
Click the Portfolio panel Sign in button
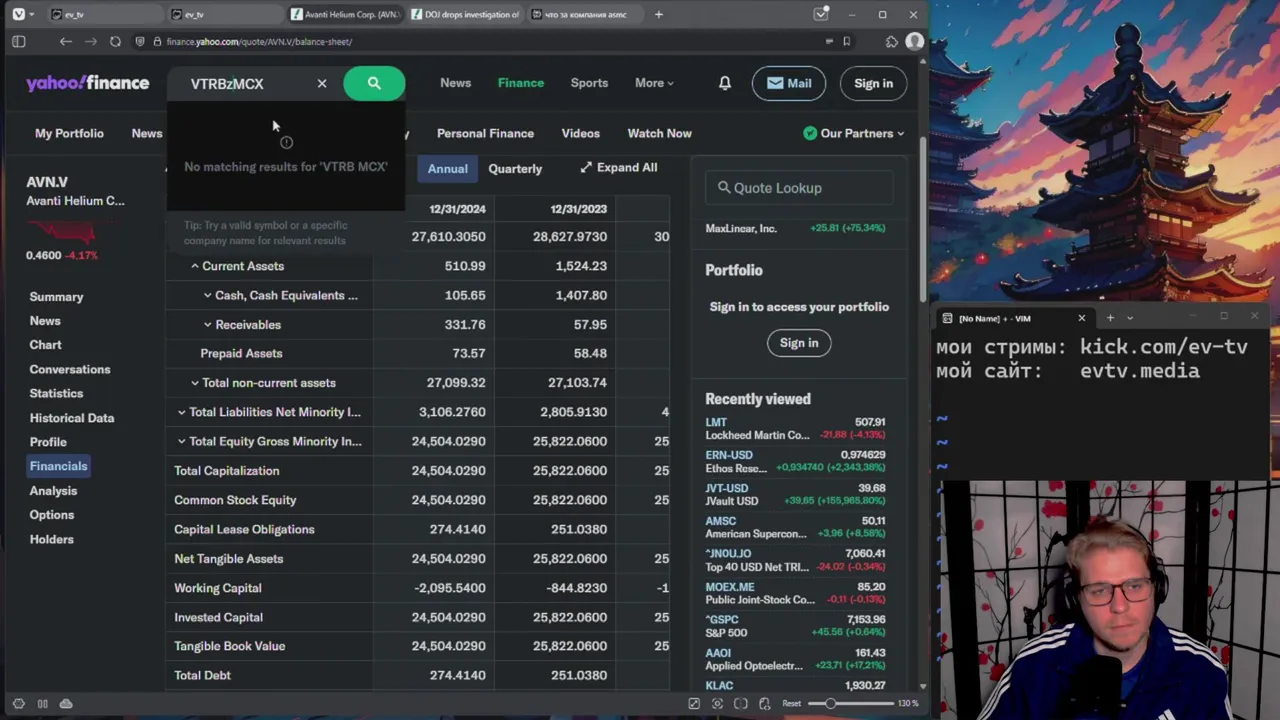(x=799, y=343)
